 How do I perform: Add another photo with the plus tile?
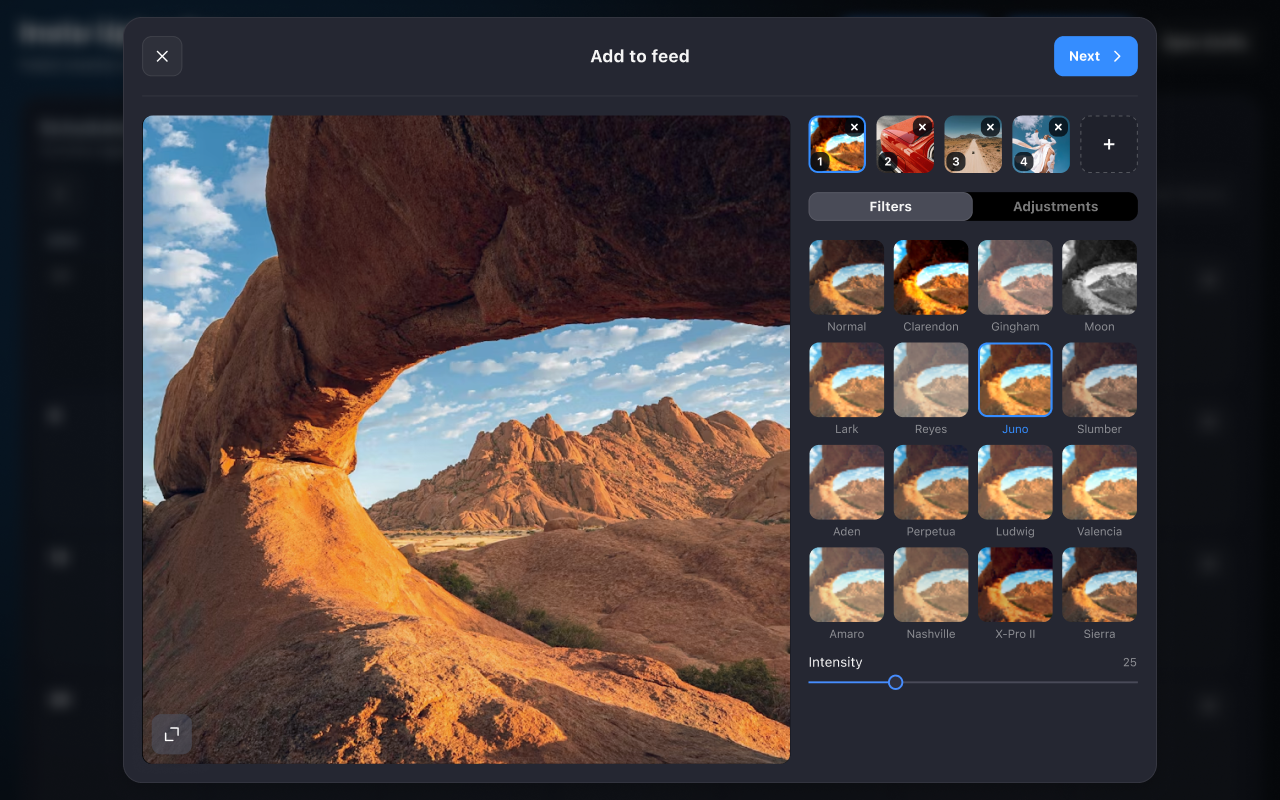tap(1109, 144)
